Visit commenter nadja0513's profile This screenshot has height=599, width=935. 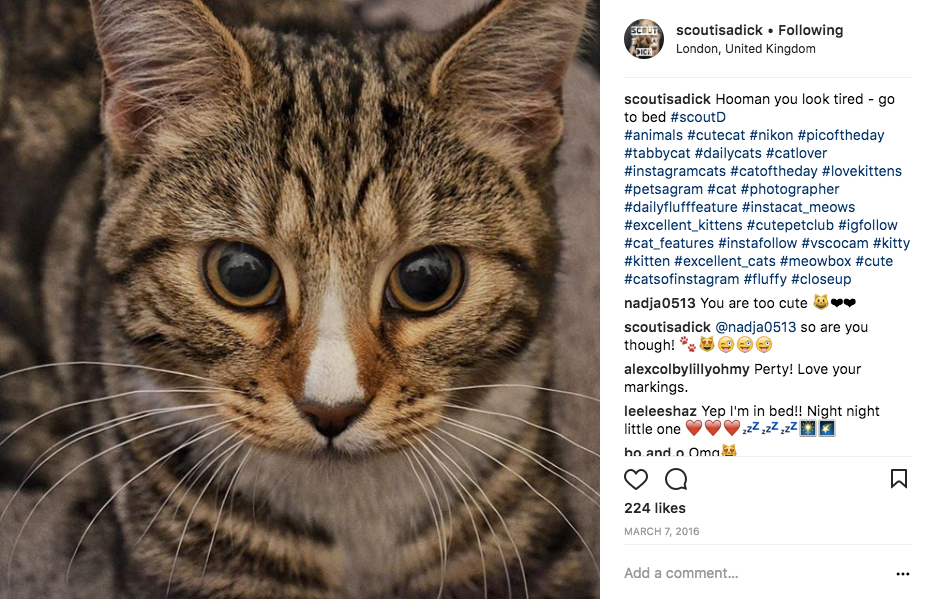tap(660, 303)
